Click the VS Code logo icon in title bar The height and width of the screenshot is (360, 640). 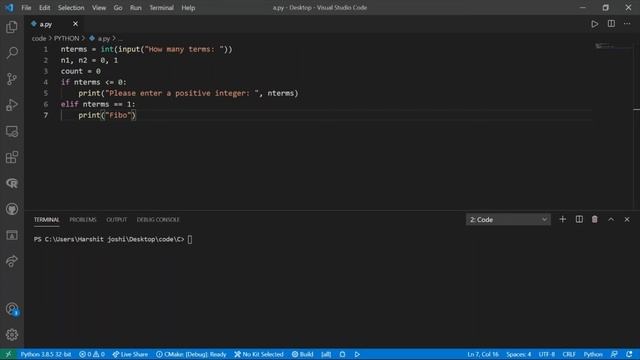tap(9, 8)
